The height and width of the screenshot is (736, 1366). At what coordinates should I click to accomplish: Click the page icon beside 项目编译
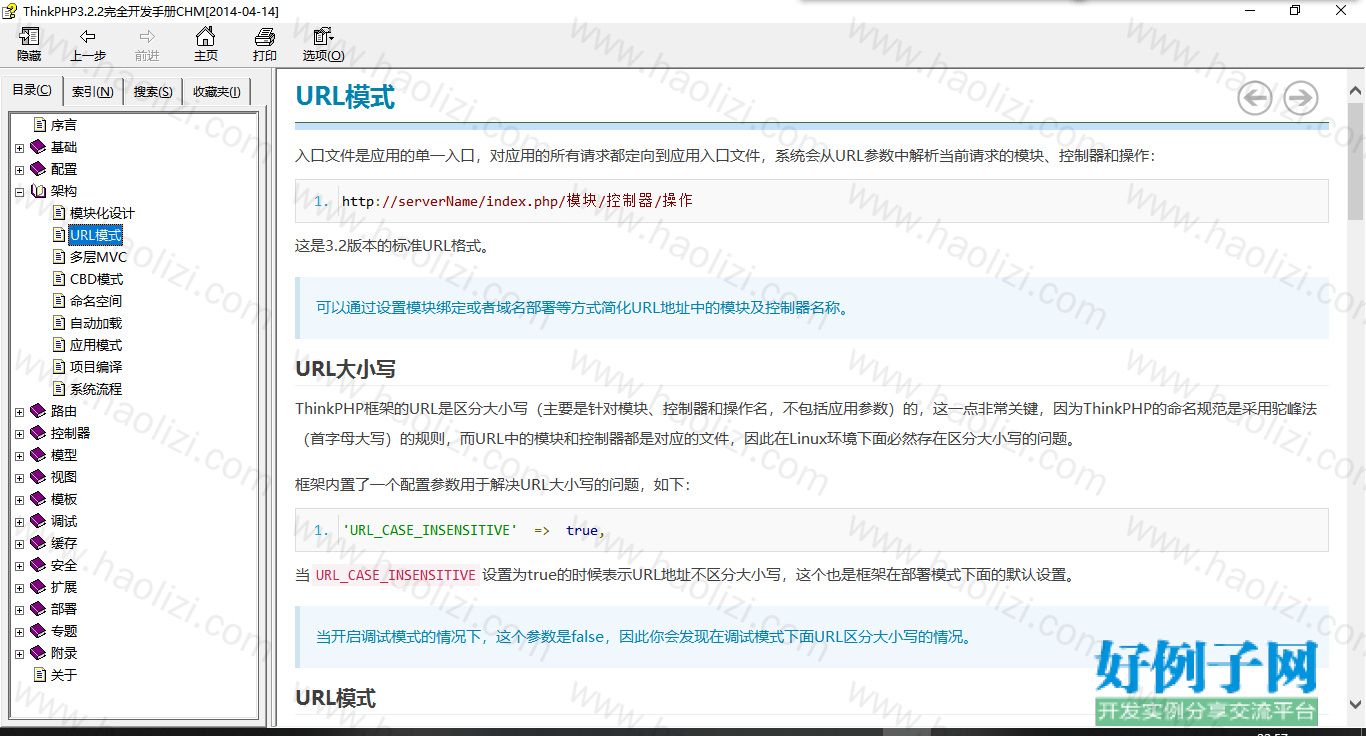point(59,367)
